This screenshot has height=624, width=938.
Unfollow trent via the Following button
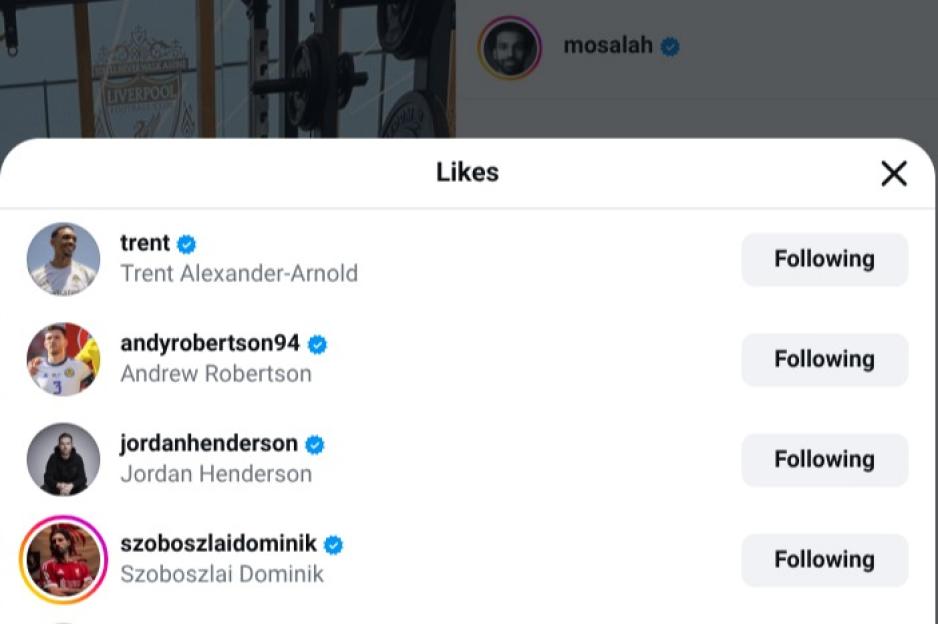point(824,259)
